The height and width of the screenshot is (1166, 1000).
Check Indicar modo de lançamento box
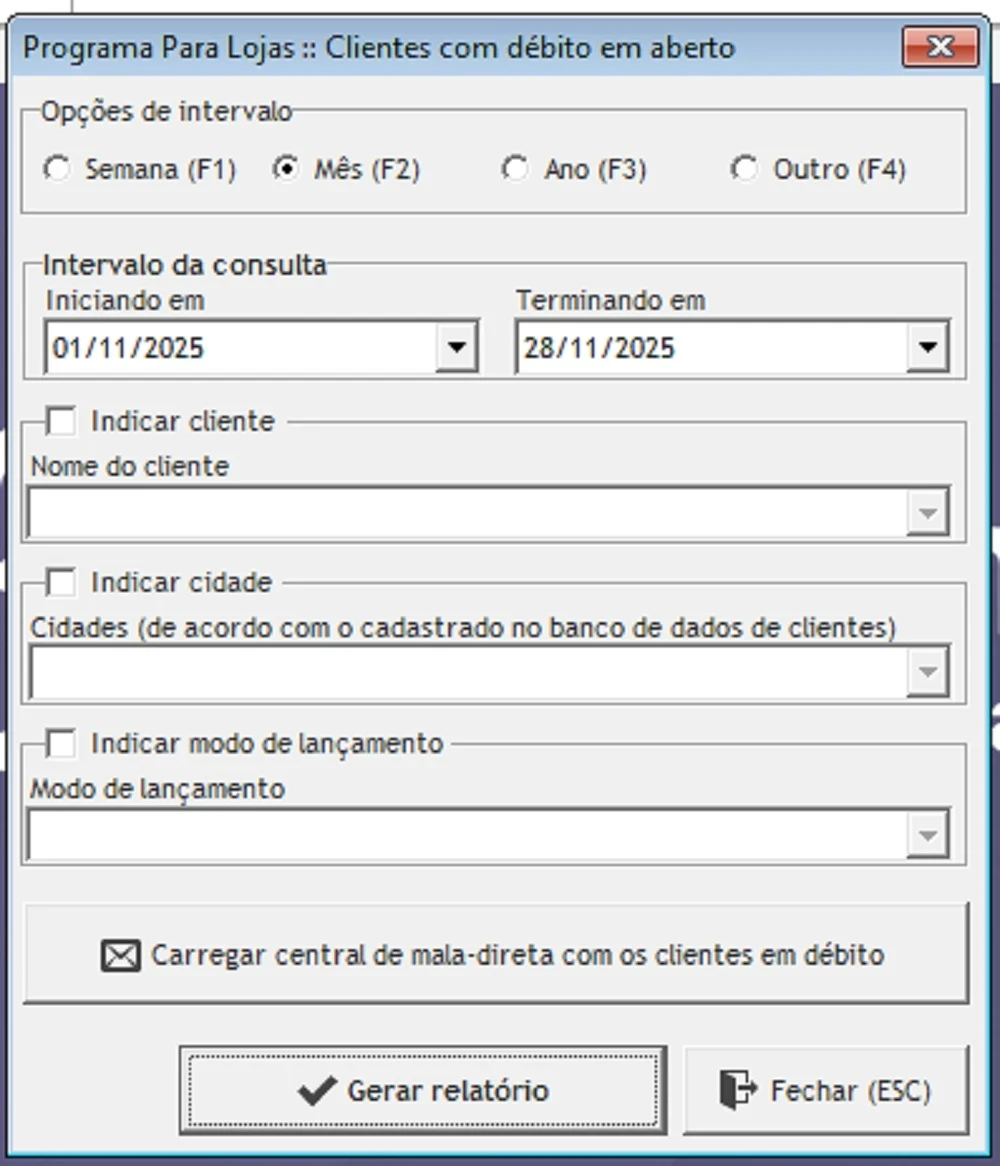click(x=61, y=744)
